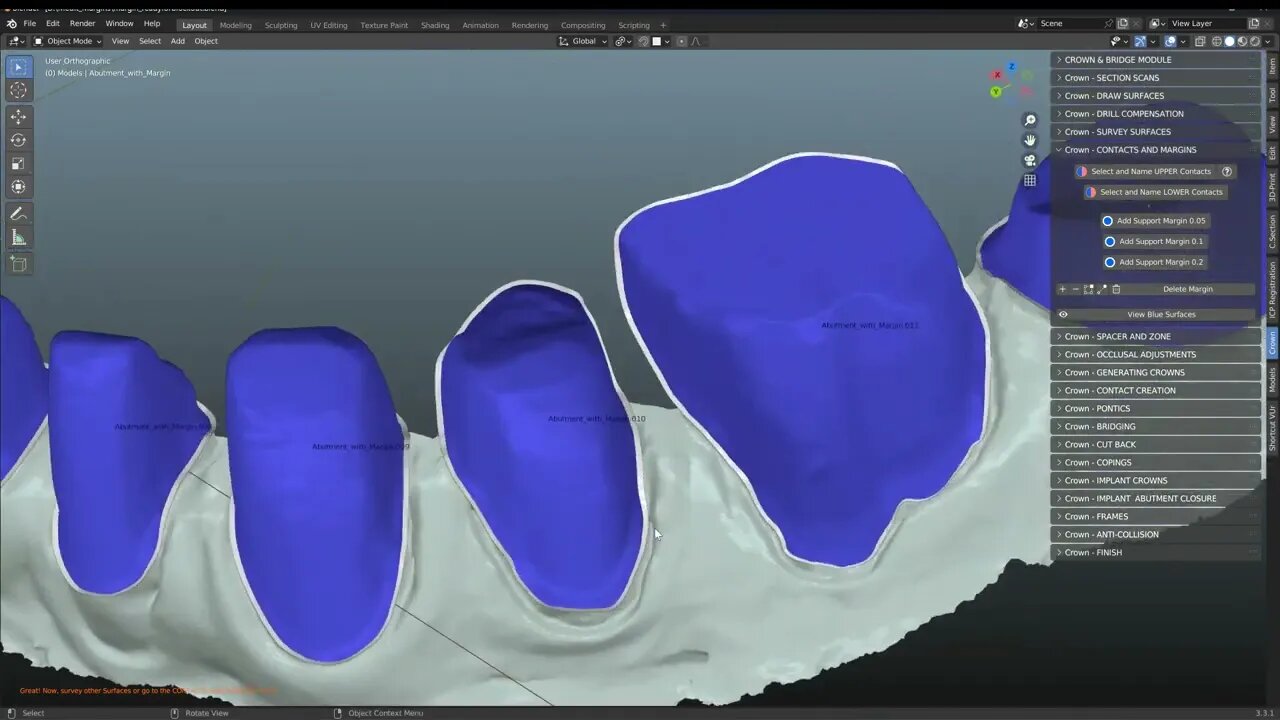Collapse Crown - CONTACTS AND MARGINS panel
Screen dimensions: 1280x720
(1155, 150)
